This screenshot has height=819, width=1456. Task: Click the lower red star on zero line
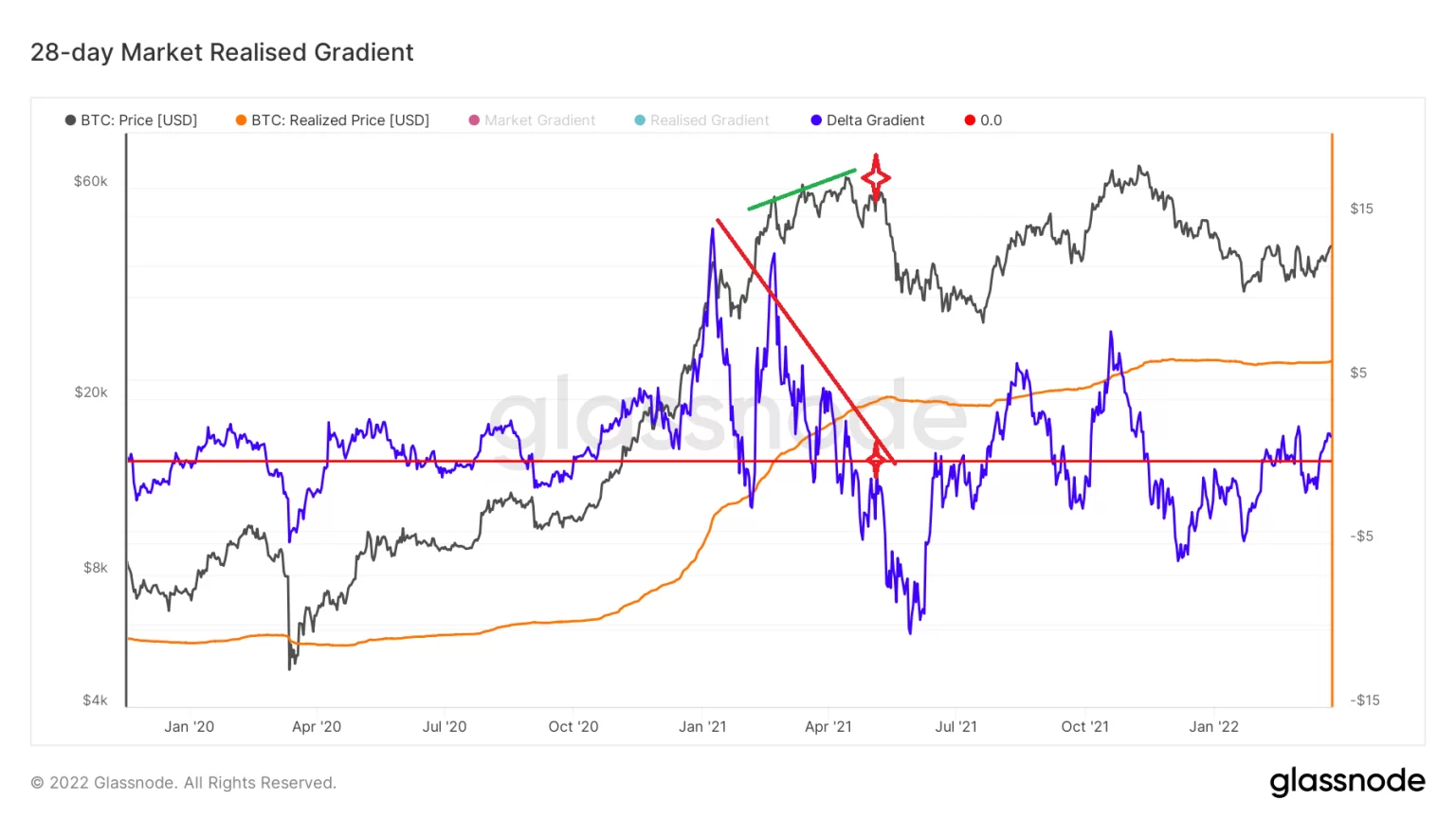[x=876, y=461]
